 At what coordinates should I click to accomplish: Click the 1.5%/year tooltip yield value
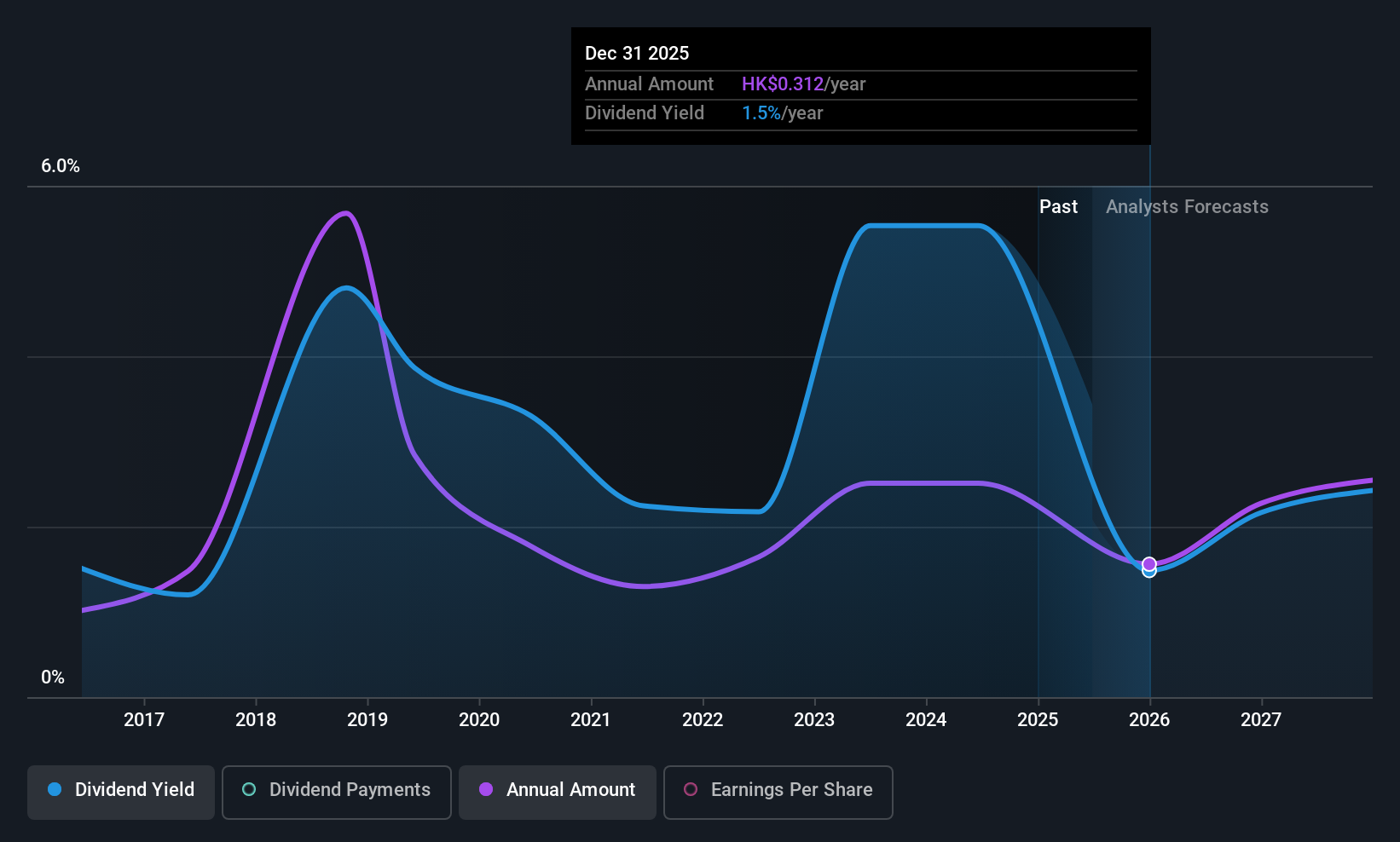783,113
